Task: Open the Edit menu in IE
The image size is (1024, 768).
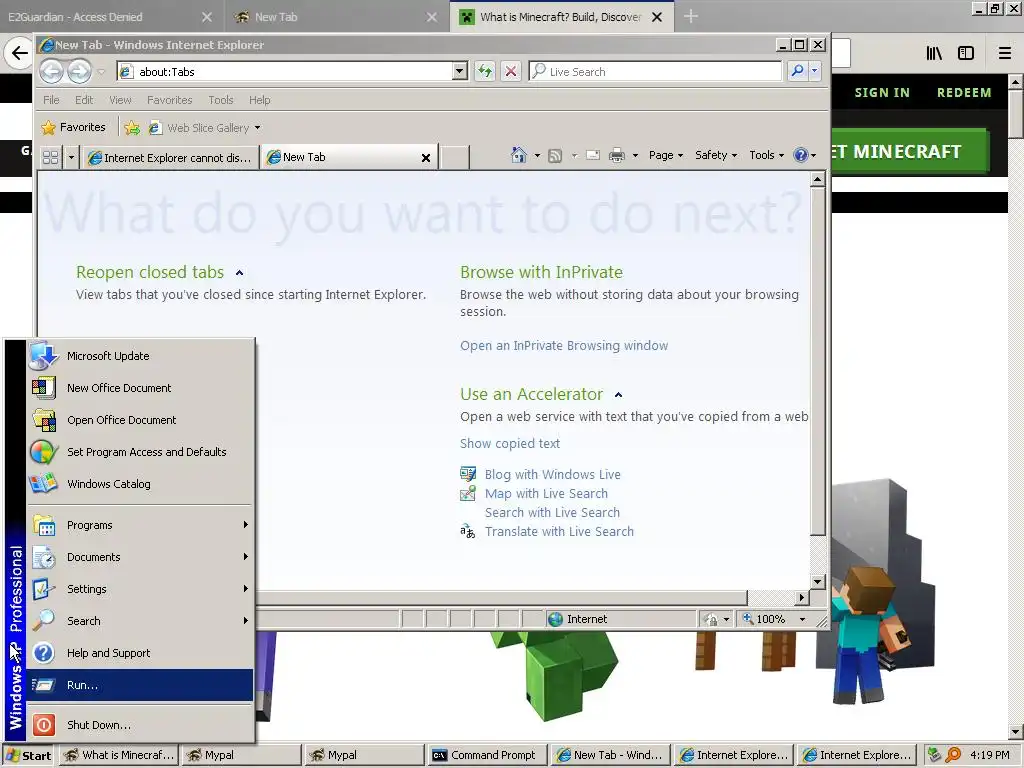Action: point(84,100)
